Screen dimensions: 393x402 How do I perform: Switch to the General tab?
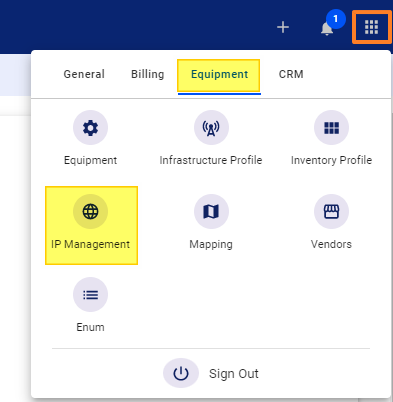(84, 74)
